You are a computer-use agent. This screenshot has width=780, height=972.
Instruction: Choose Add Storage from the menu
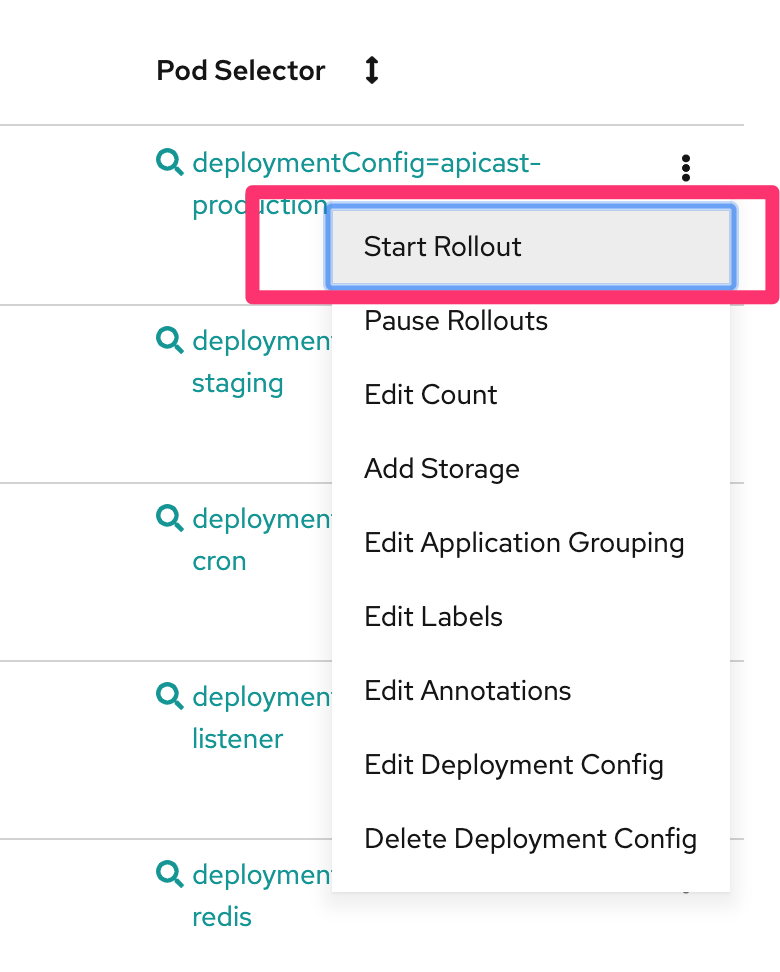click(x=531, y=469)
